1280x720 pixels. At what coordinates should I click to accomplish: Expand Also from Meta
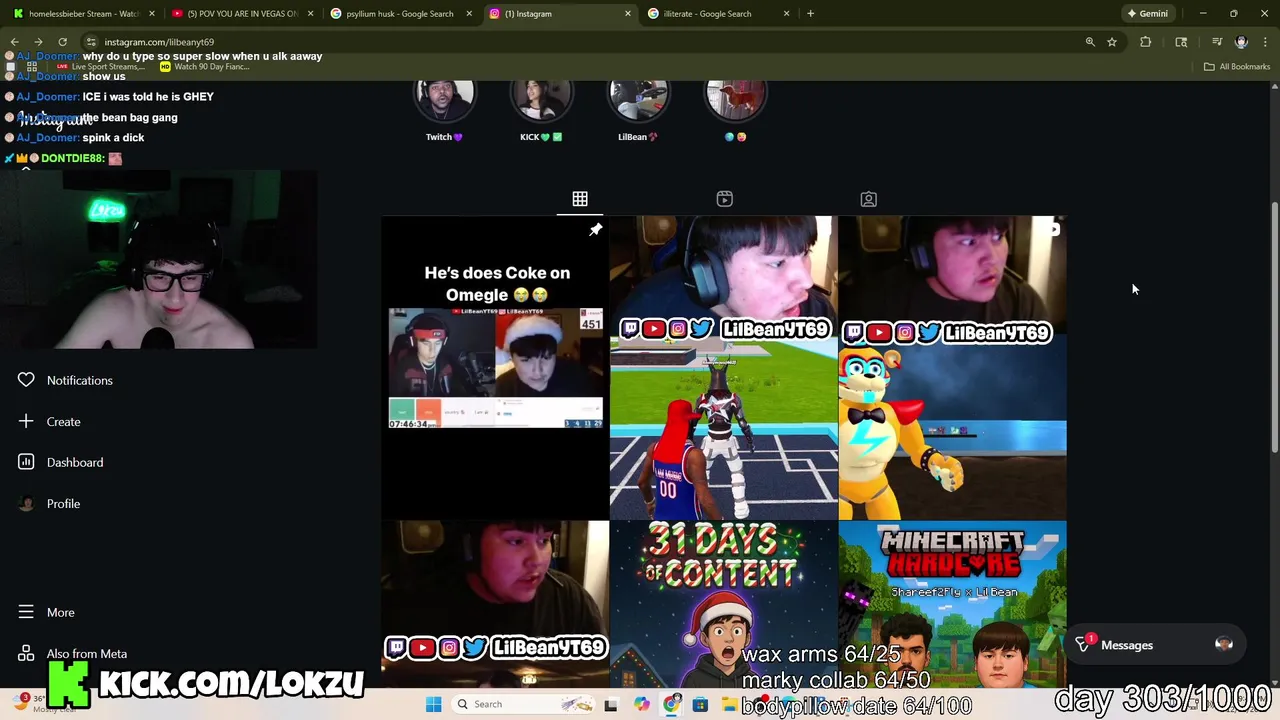point(72,653)
